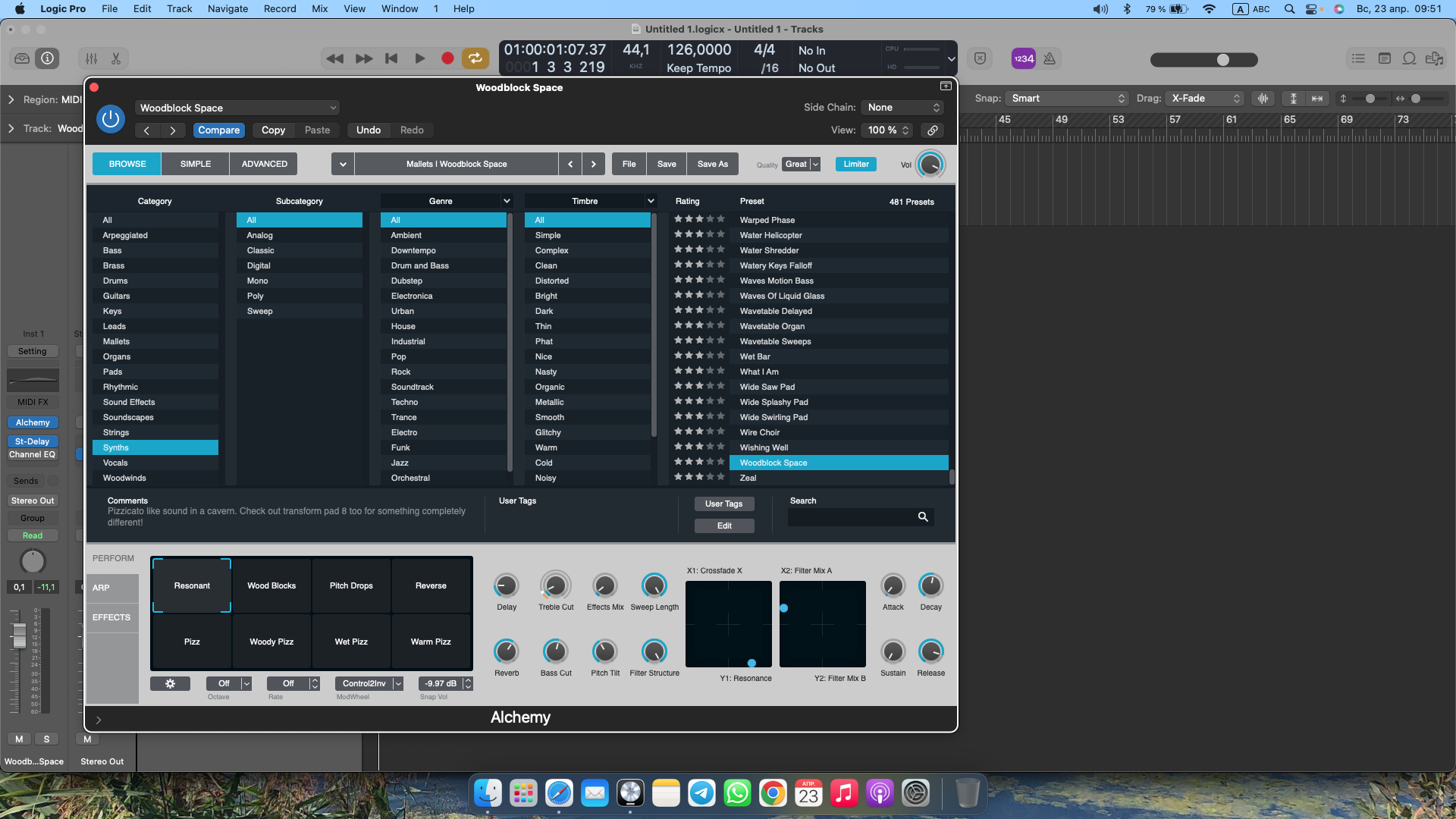Image resolution: width=1456 pixels, height=819 pixels.
Task: Open the Editors scissors icon
Action: pos(116,58)
